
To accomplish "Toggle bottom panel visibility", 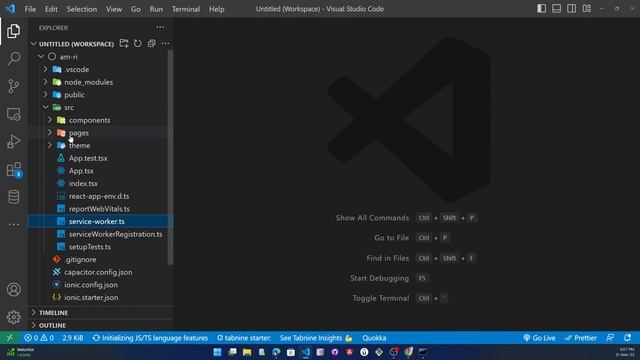I will [556, 9].
